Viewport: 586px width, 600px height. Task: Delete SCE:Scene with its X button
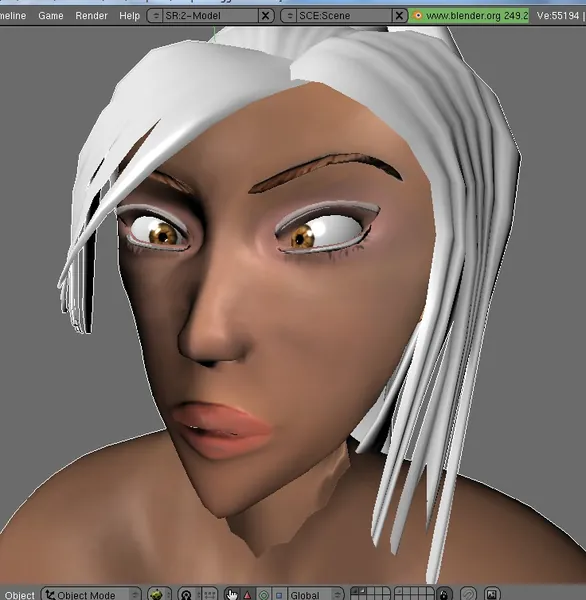(399, 16)
